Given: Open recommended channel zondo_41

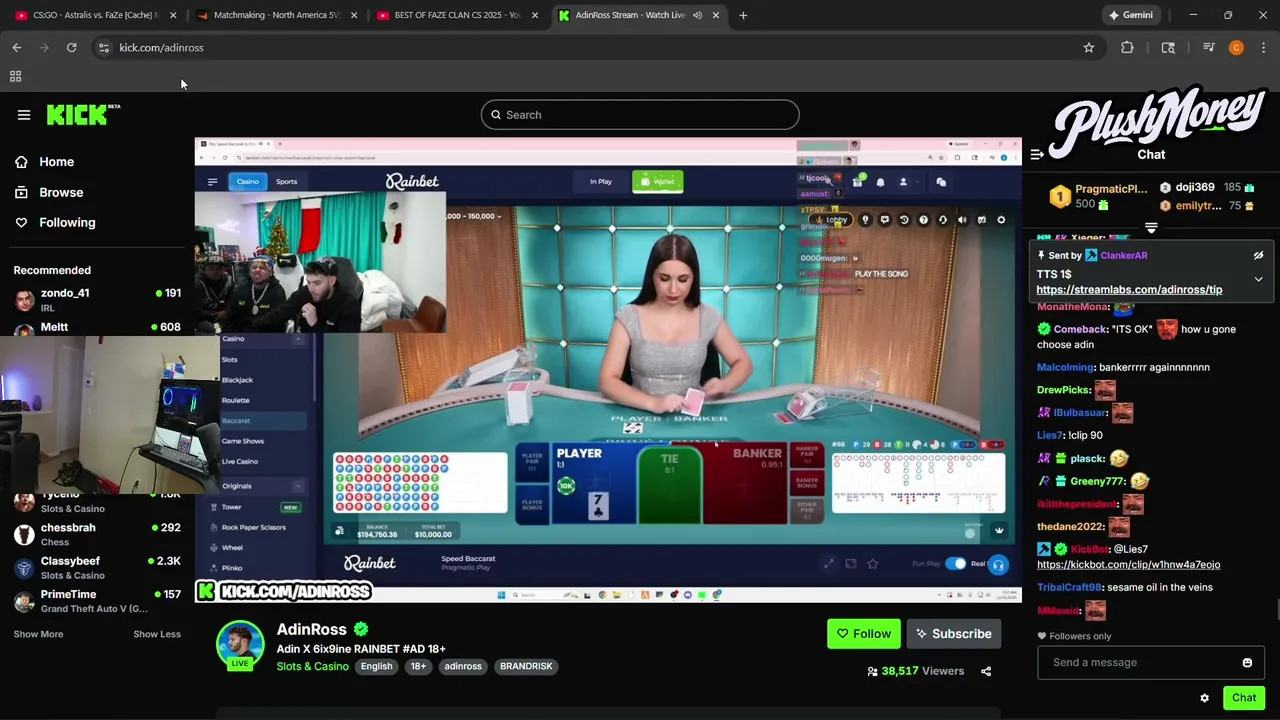Looking at the screenshot, I should click(97, 299).
